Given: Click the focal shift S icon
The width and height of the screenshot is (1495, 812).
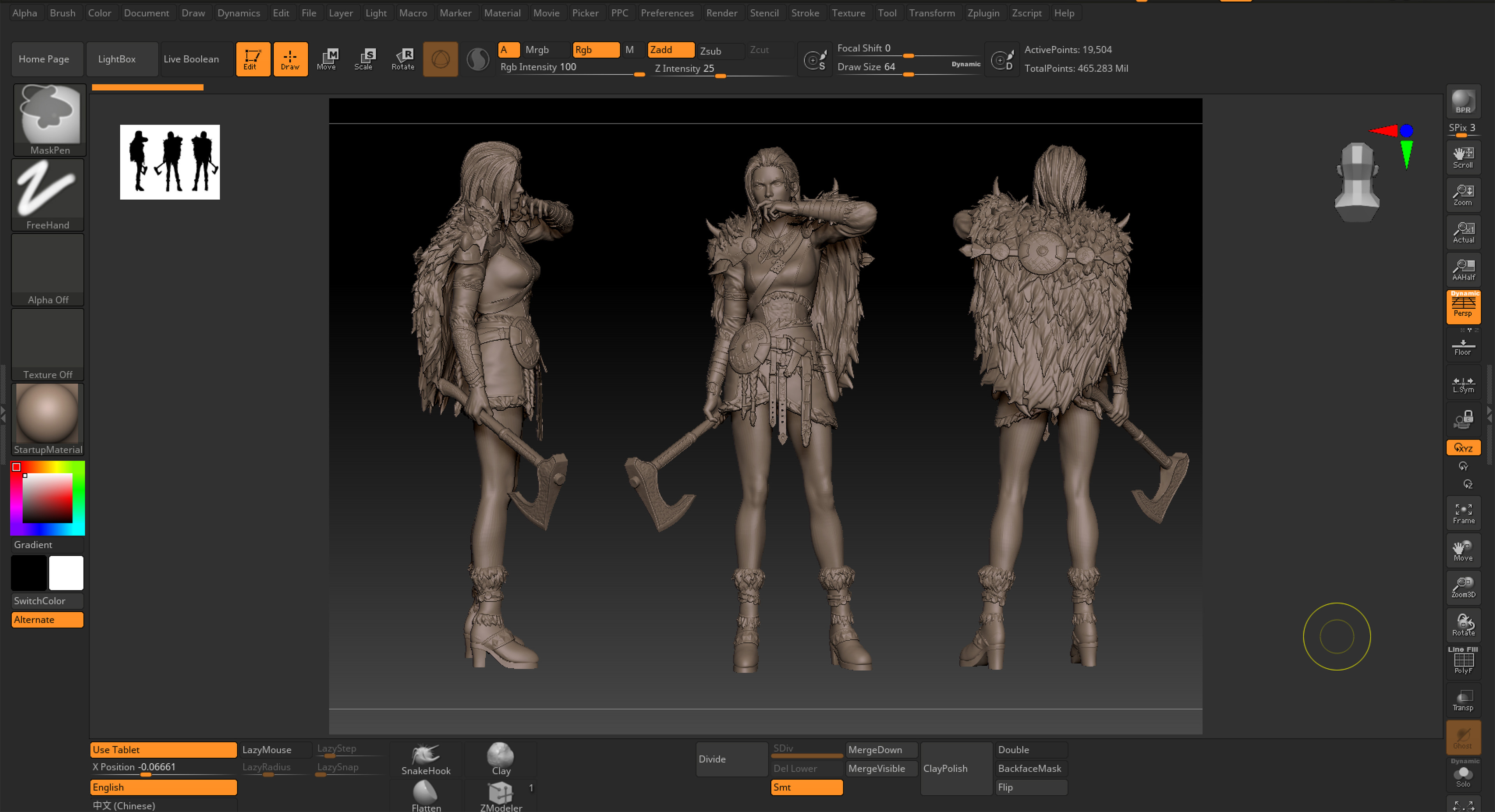Looking at the screenshot, I should tap(815, 59).
